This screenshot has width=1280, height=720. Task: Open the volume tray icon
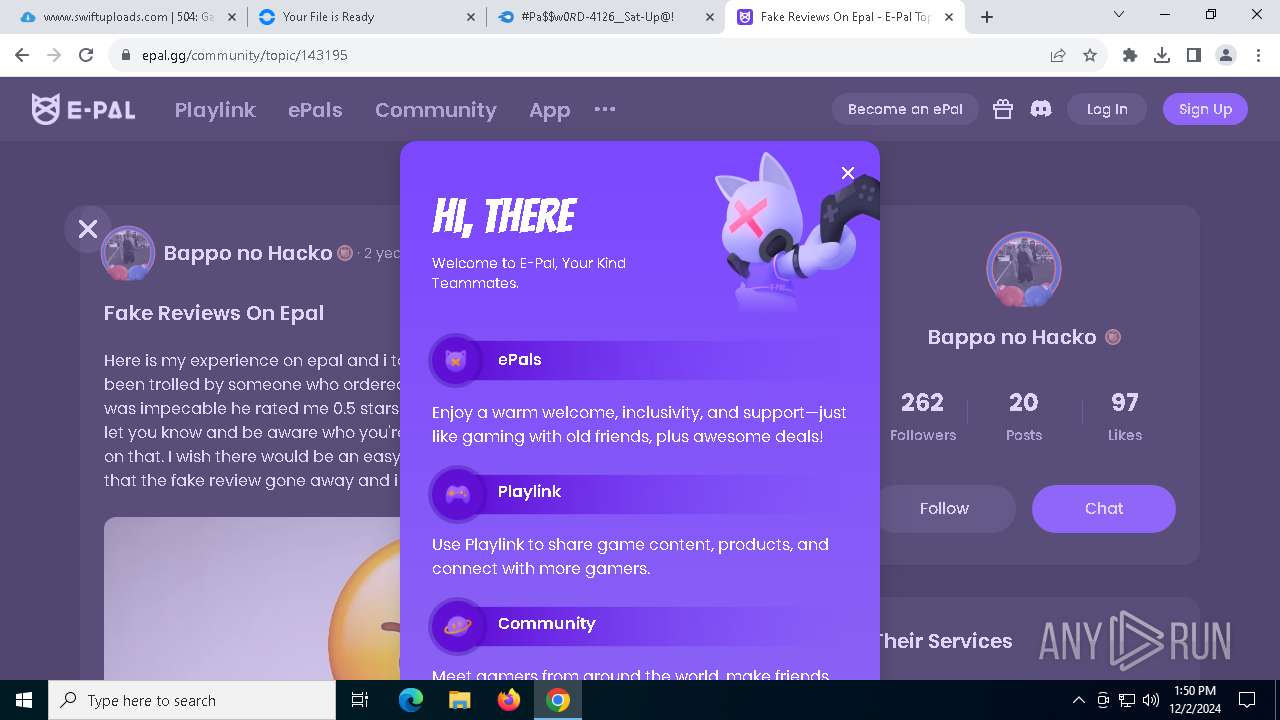1151,700
